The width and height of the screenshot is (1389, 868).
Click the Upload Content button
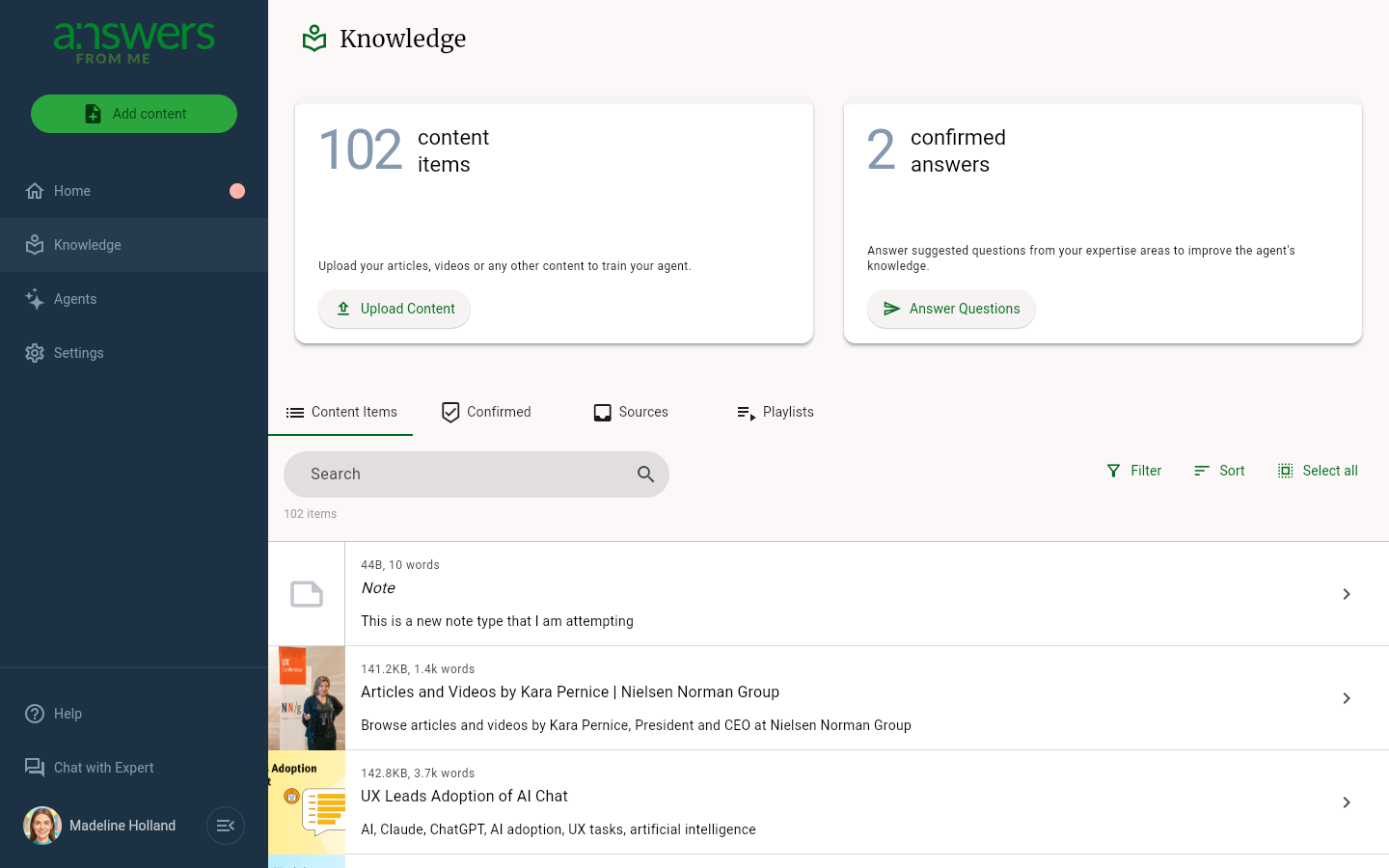click(x=395, y=309)
